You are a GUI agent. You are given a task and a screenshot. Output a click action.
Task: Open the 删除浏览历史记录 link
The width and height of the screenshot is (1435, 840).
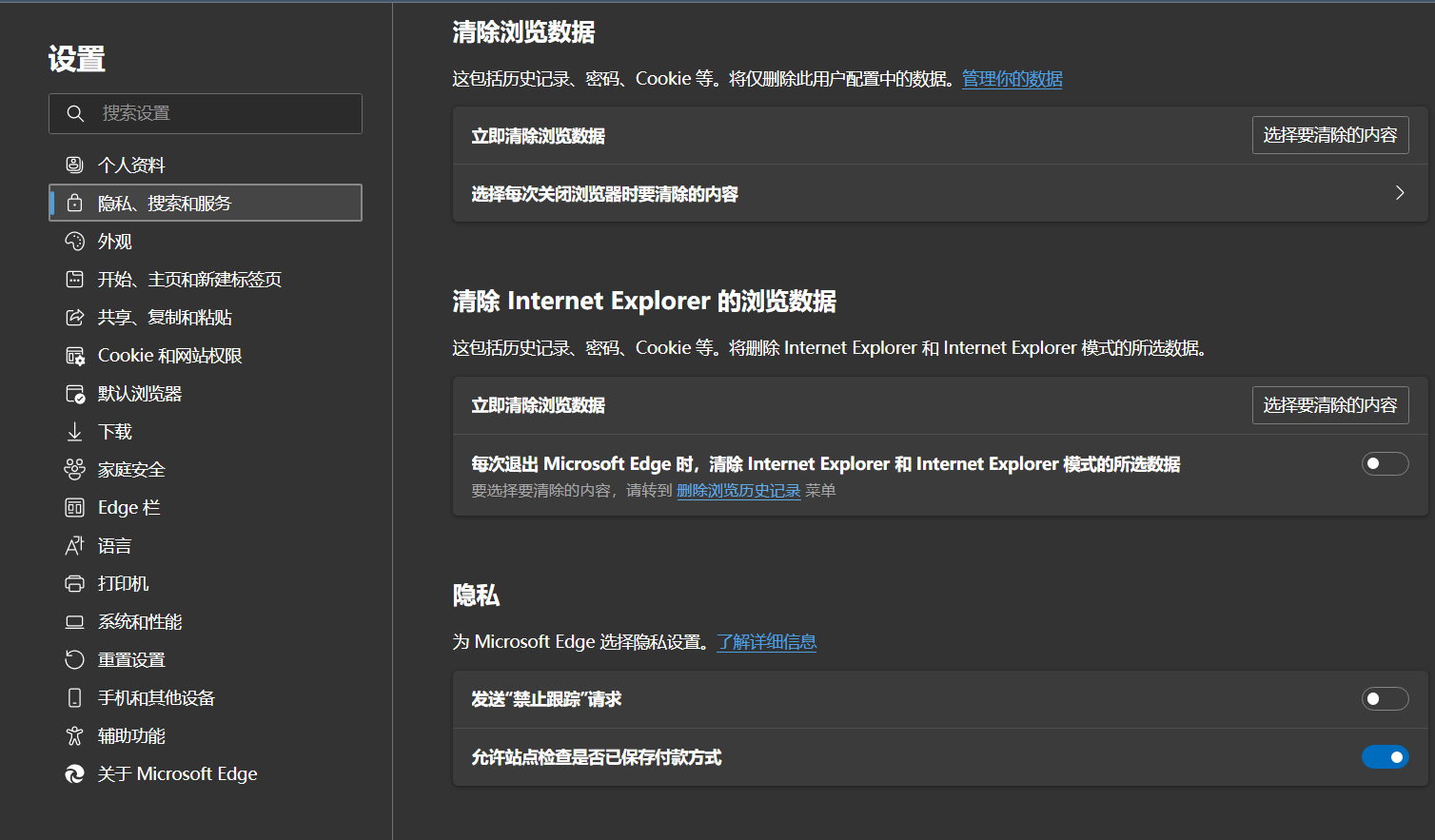738,491
